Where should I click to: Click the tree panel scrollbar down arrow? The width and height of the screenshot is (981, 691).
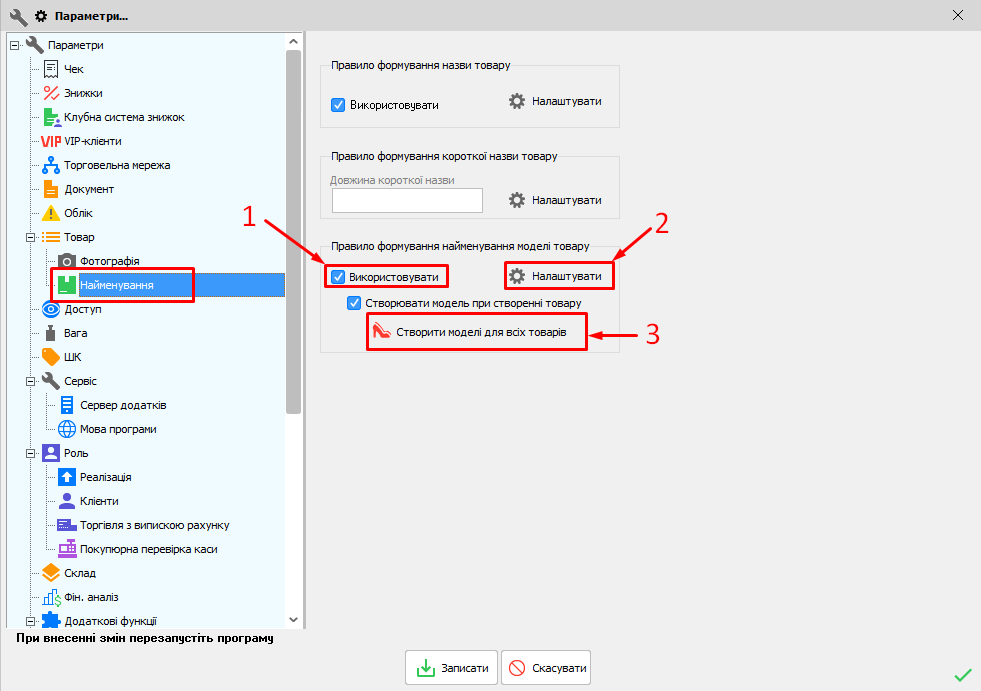pyautogui.click(x=293, y=620)
